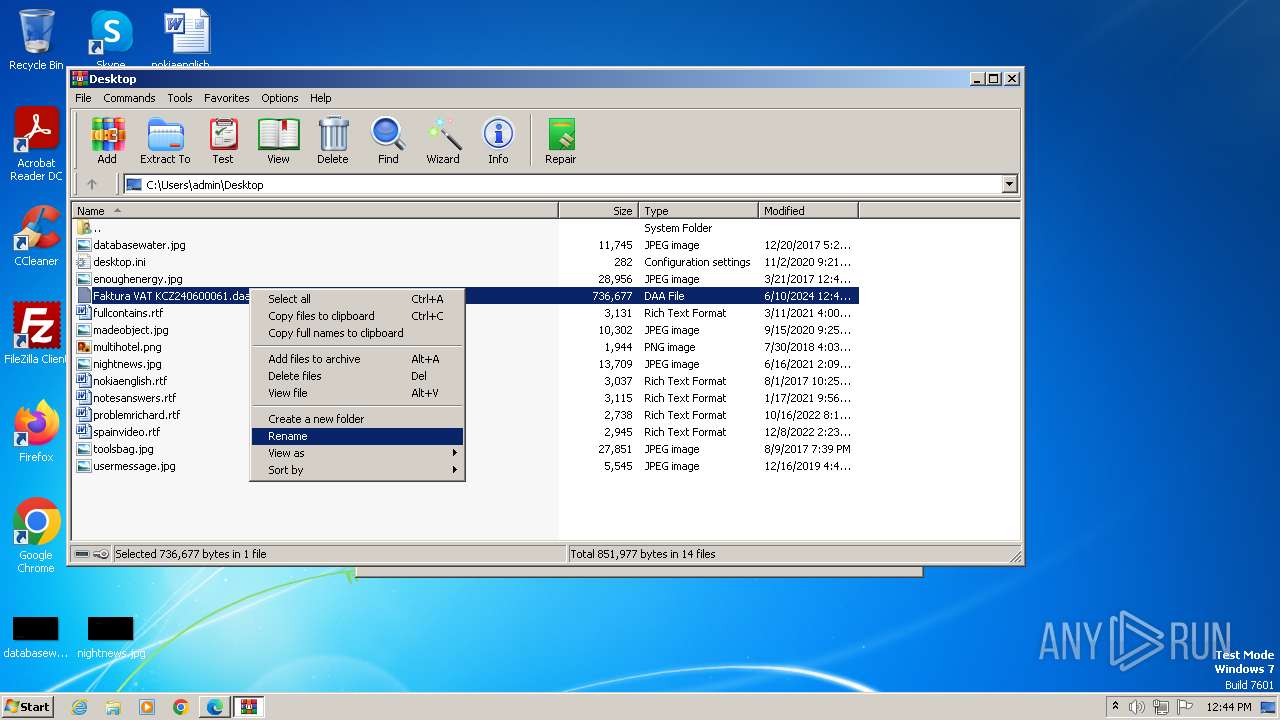Go up one folder level arrow

point(92,184)
